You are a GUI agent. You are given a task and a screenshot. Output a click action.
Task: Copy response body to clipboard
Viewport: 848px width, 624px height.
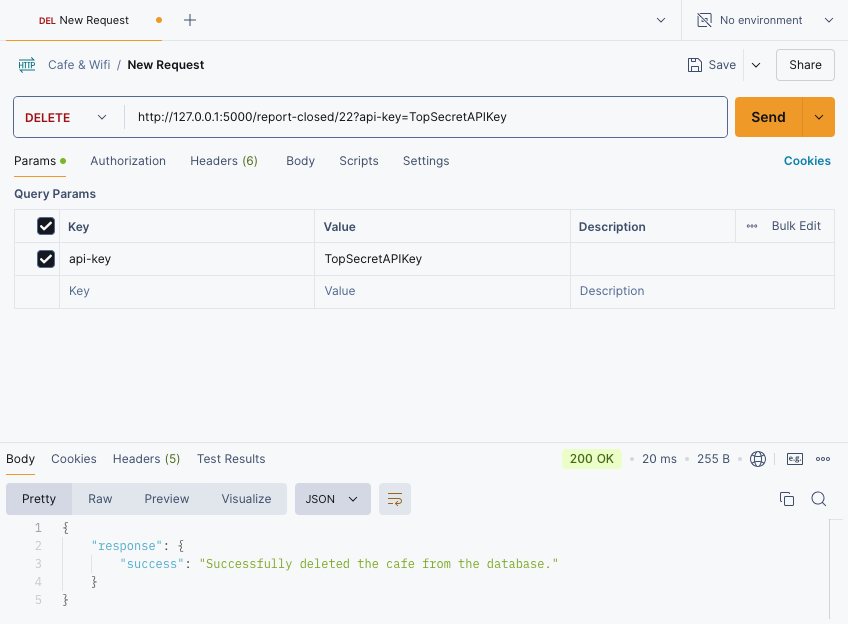tap(787, 499)
